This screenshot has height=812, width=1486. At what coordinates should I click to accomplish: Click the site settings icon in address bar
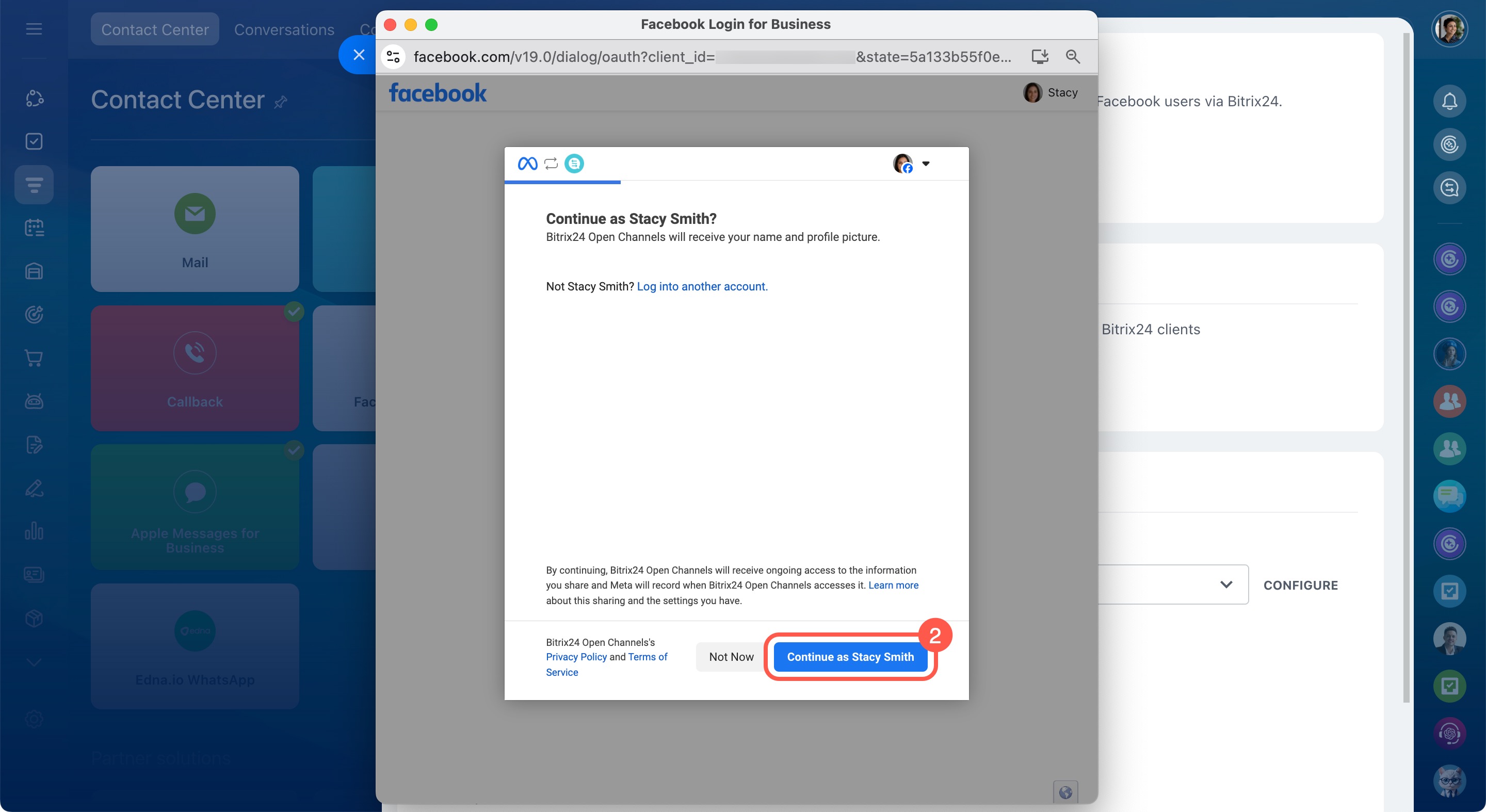coord(393,57)
